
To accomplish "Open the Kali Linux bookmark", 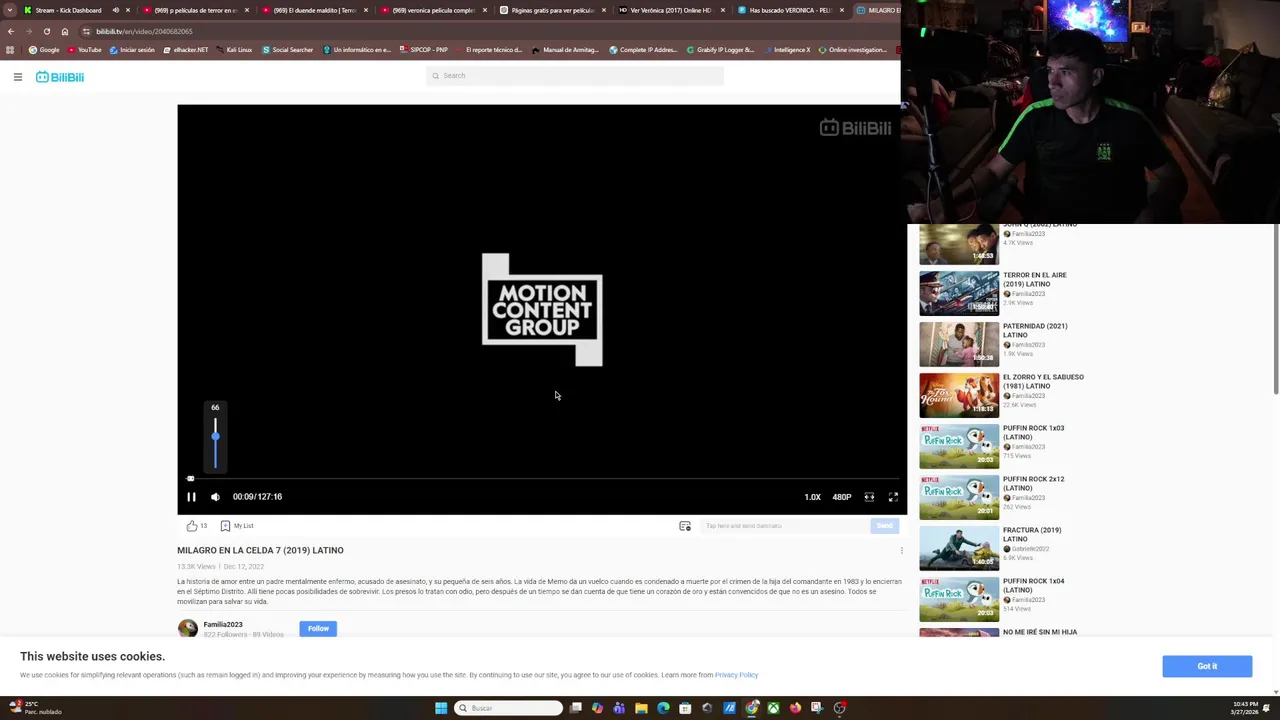I will [233, 50].
